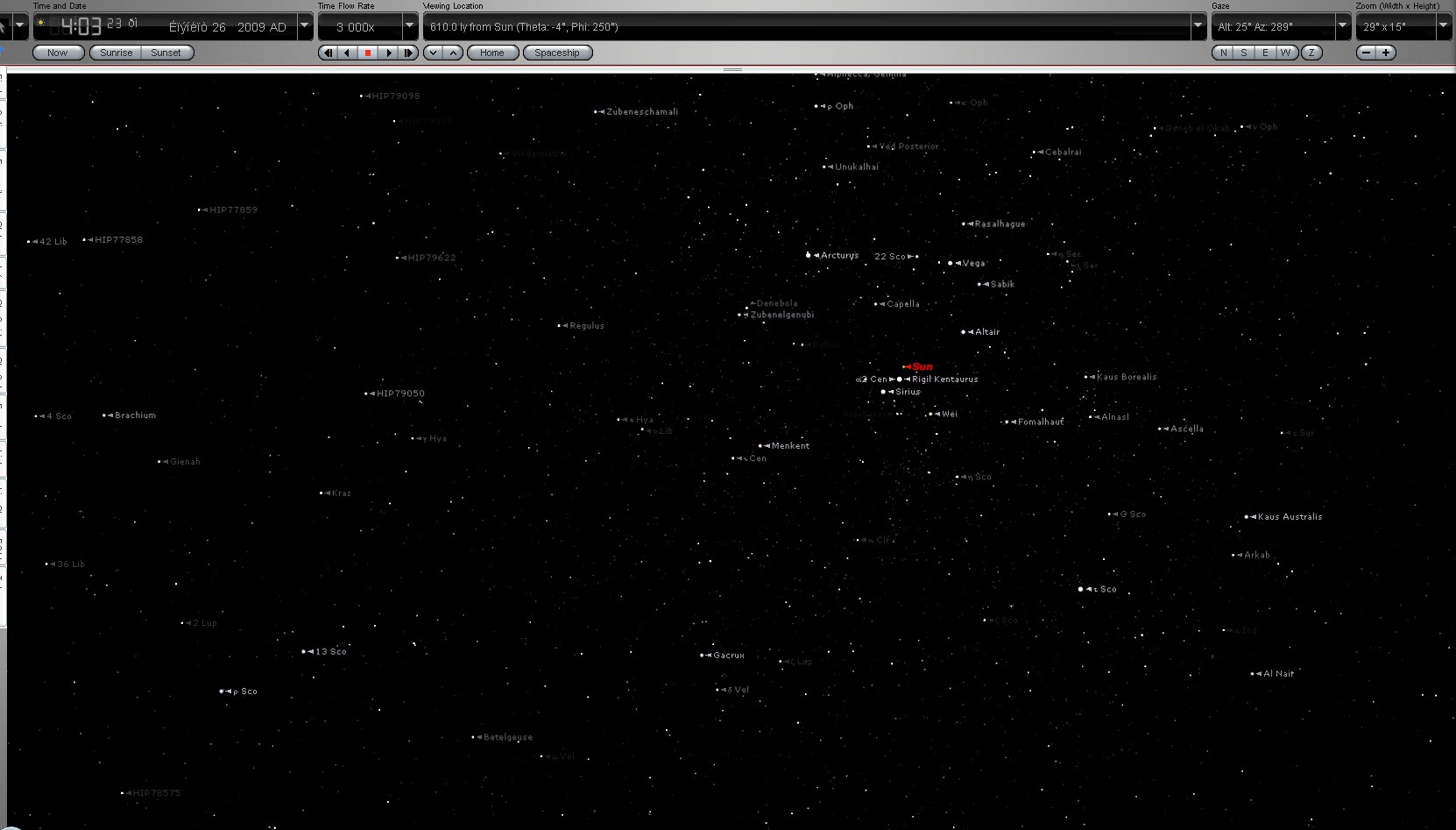This screenshot has width=1456, height=830.
Task: Click the Home location button
Action: point(492,53)
